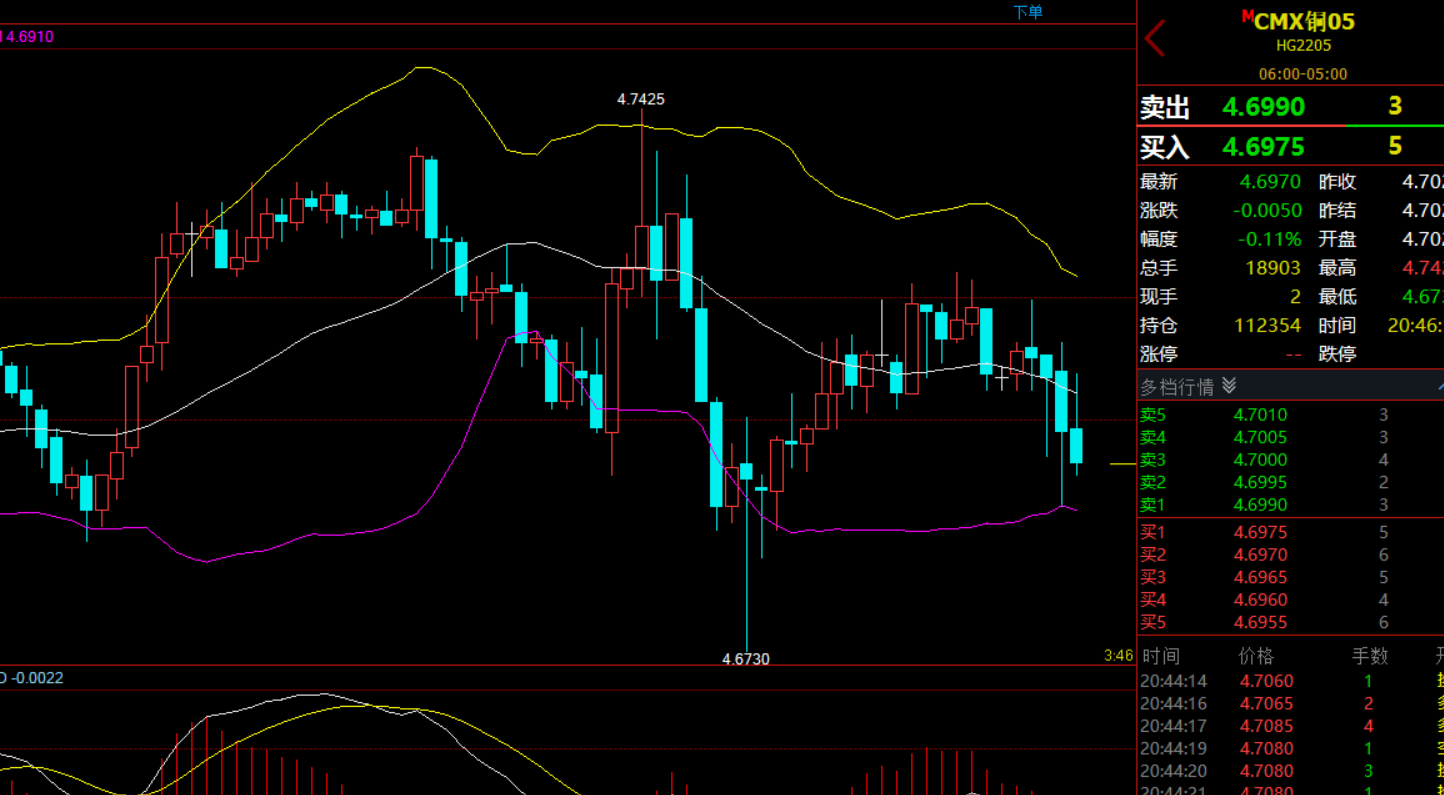This screenshot has height=795, width=1444.
Task: Open the 下单 order link
Action: (x=1028, y=12)
